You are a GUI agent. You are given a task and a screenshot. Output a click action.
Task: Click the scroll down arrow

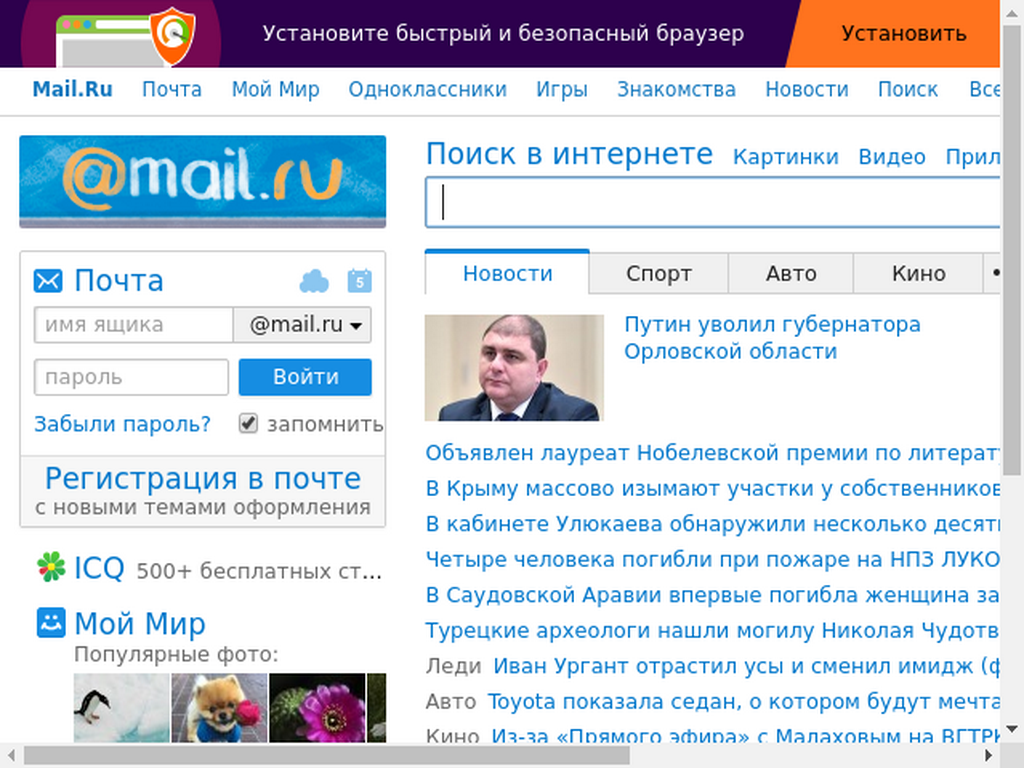click(1012, 729)
